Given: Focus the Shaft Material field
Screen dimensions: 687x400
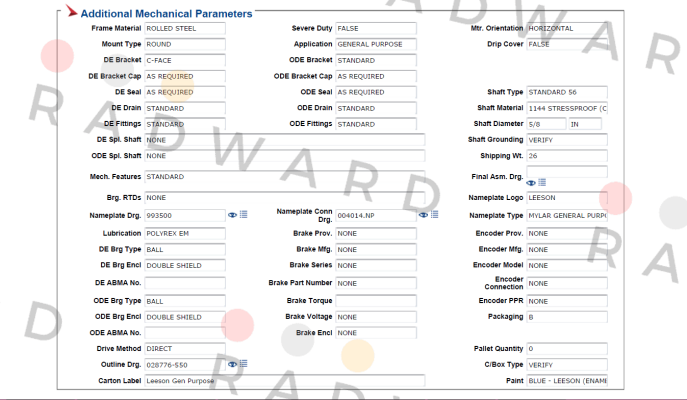Looking at the screenshot, I should 567,108.
